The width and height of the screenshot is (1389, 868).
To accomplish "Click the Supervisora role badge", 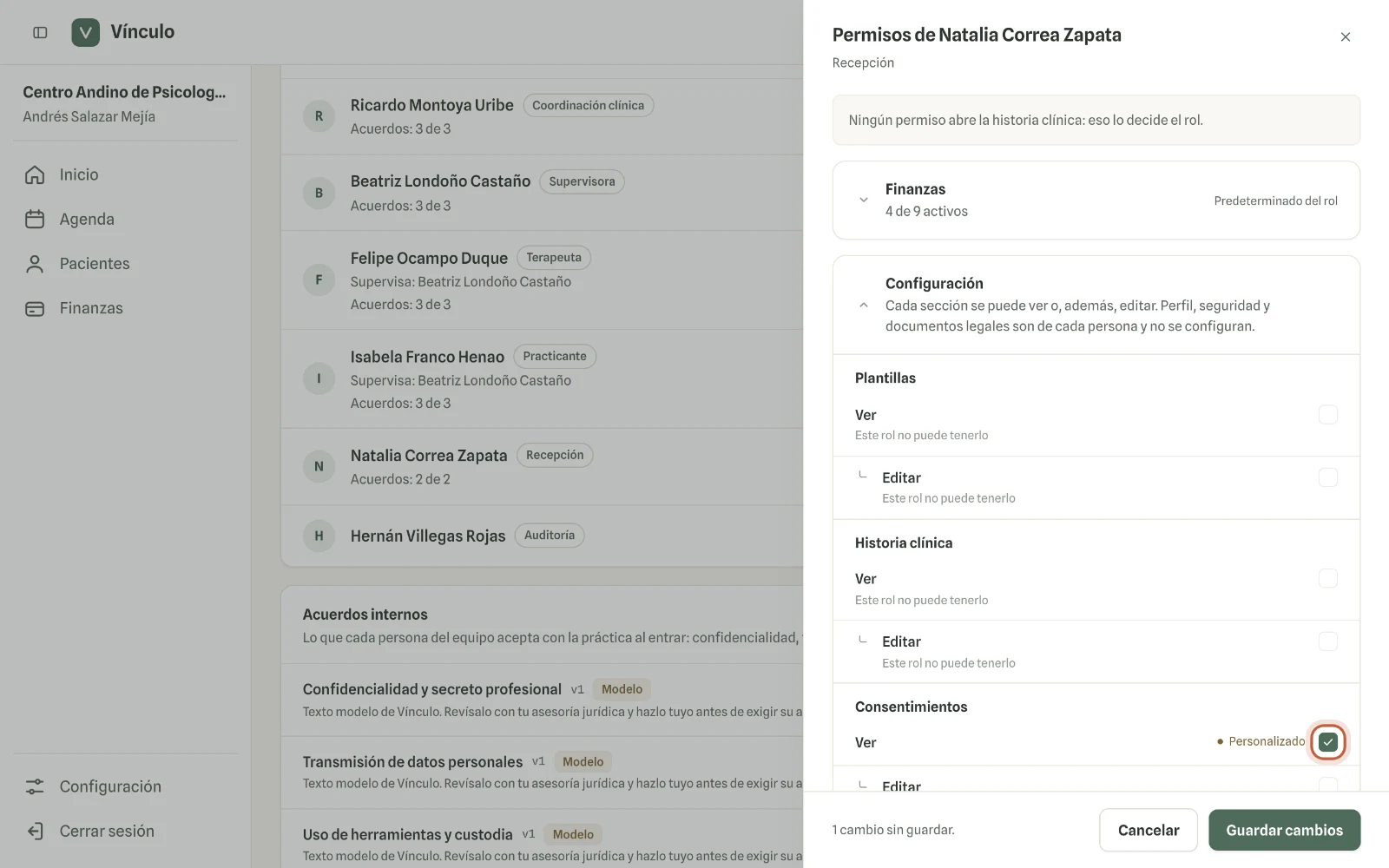I will point(582,181).
